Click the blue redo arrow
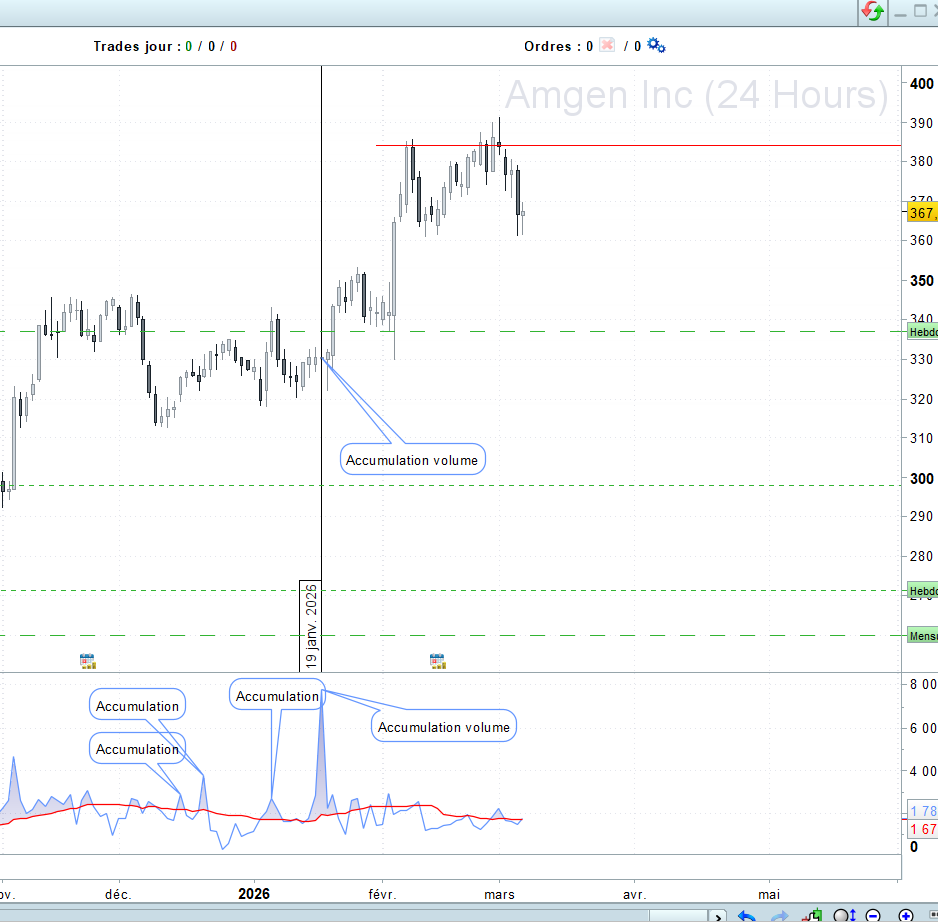This screenshot has width=938, height=922. [779, 915]
